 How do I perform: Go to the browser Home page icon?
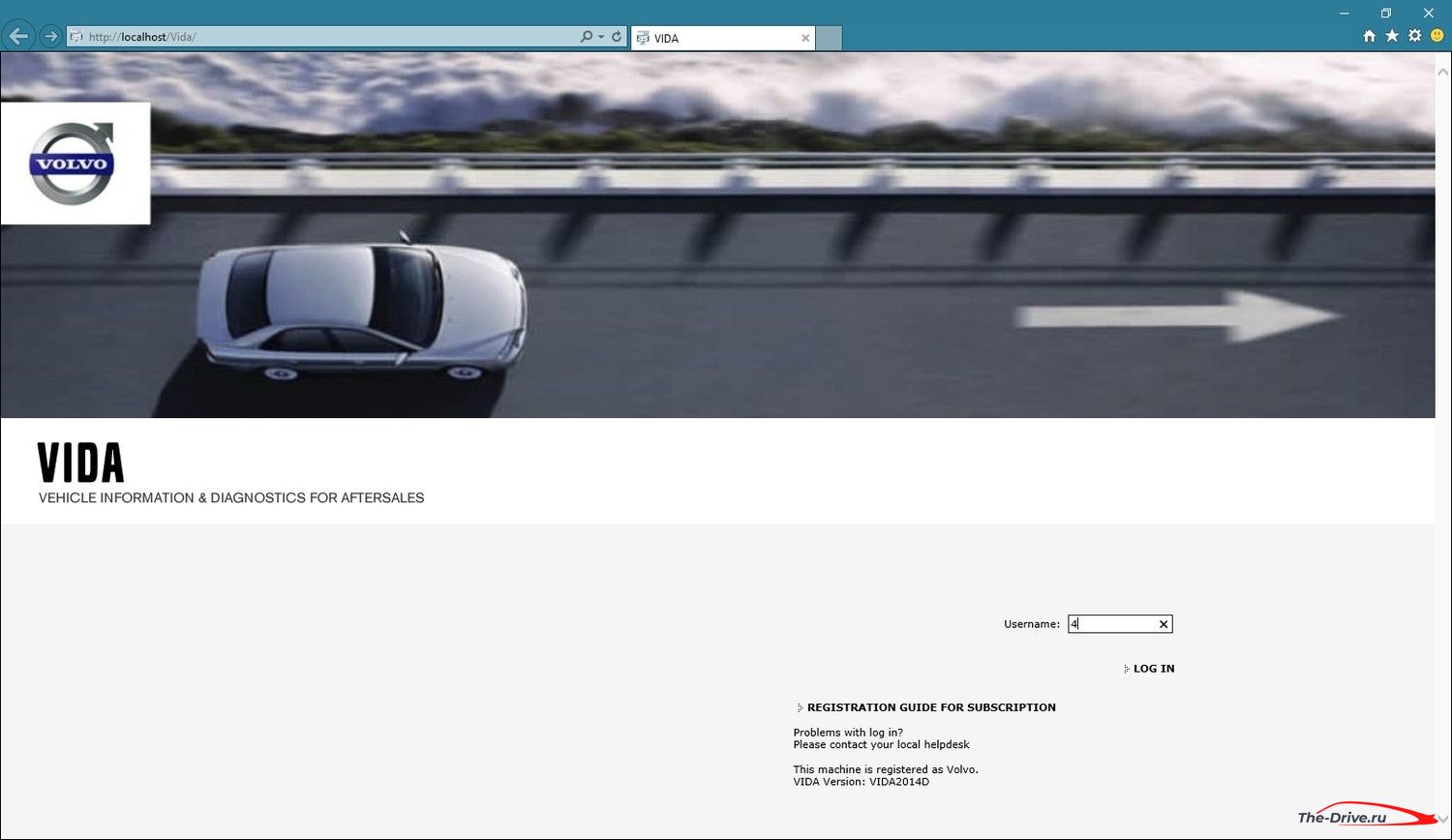(1369, 36)
